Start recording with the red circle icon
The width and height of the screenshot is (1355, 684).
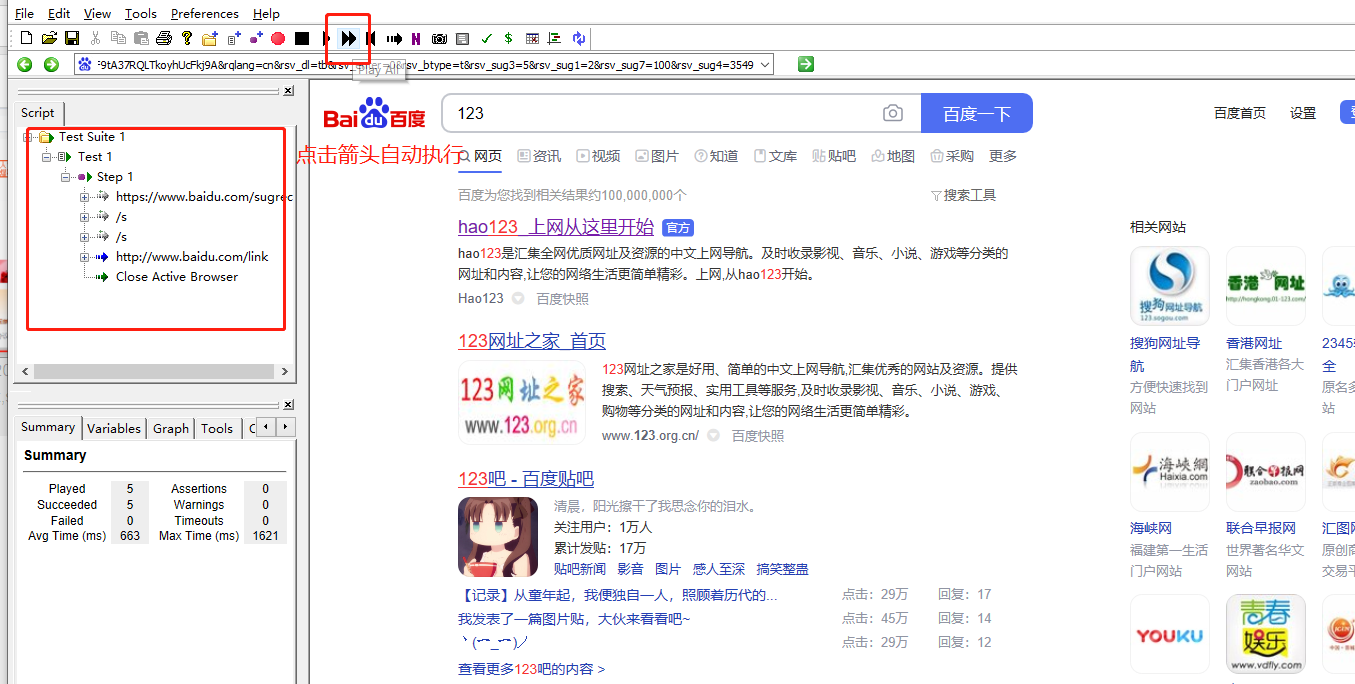(x=278, y=37)
